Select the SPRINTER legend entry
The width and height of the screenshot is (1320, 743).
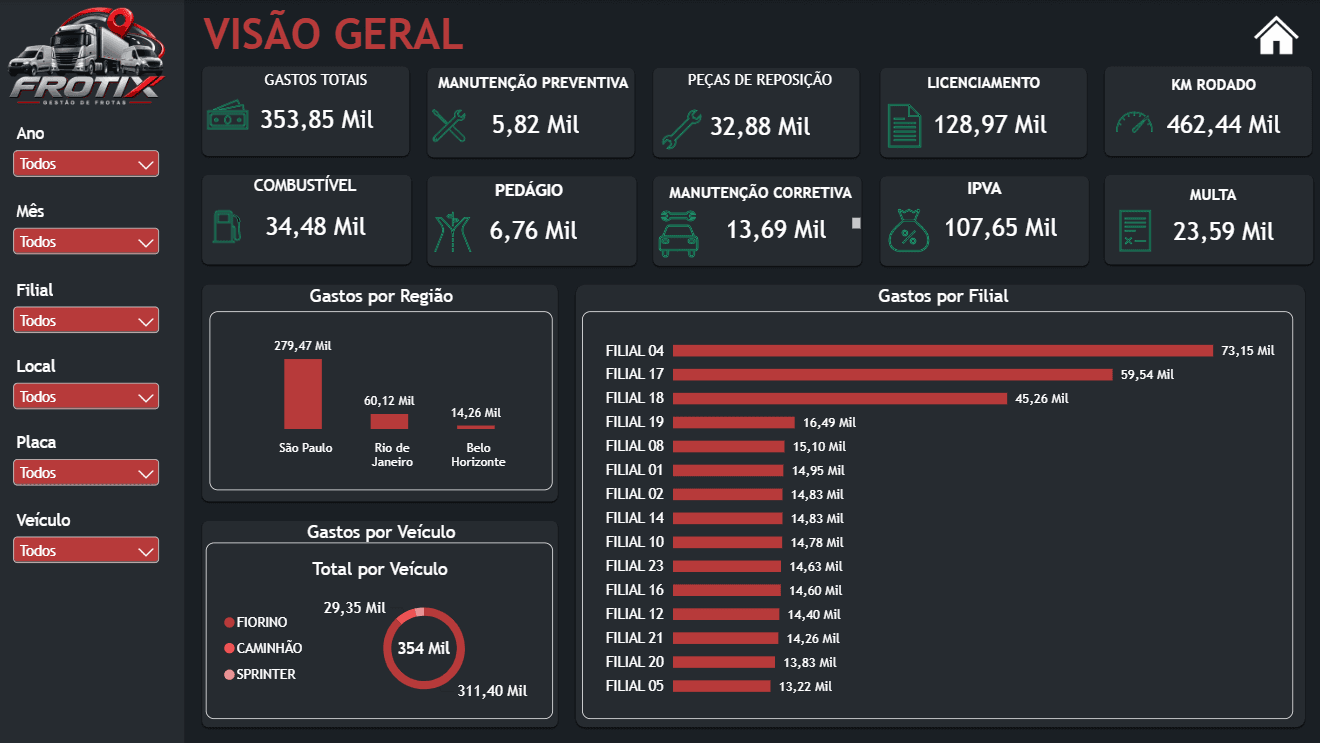261,674
